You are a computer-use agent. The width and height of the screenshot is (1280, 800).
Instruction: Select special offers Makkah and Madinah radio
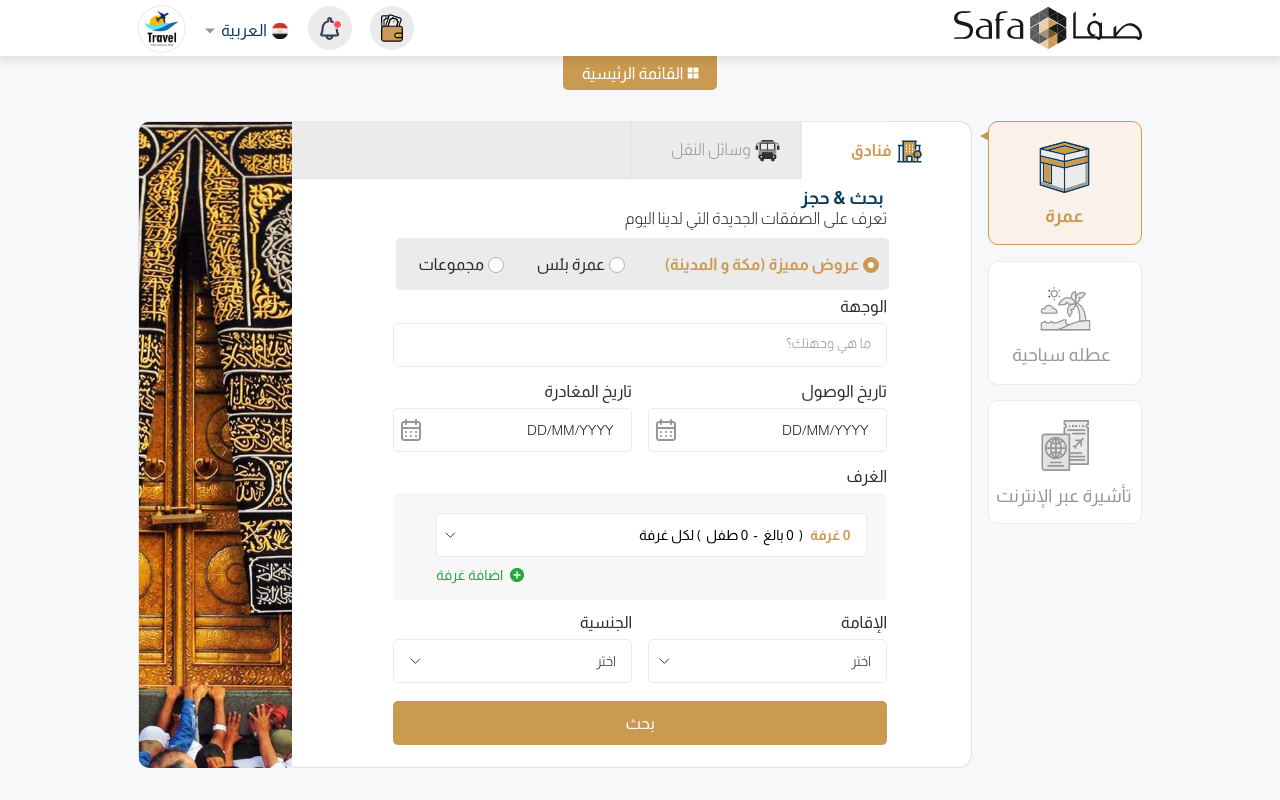871,265
